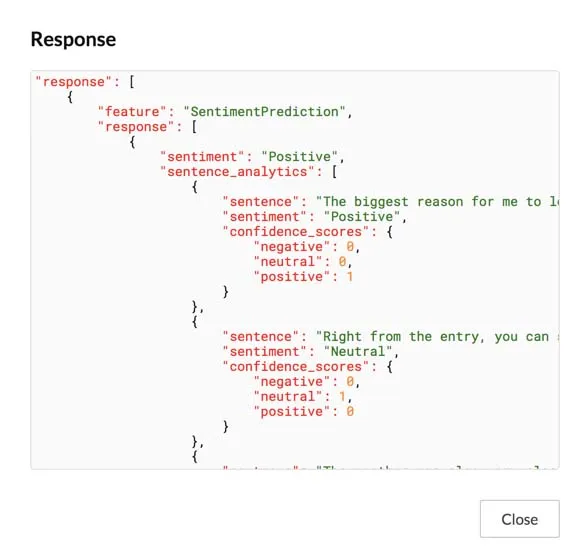Screen dimensions: 588x558
Task: Click the first sentence's "negative": 0 line
Action: coord(307,247)
